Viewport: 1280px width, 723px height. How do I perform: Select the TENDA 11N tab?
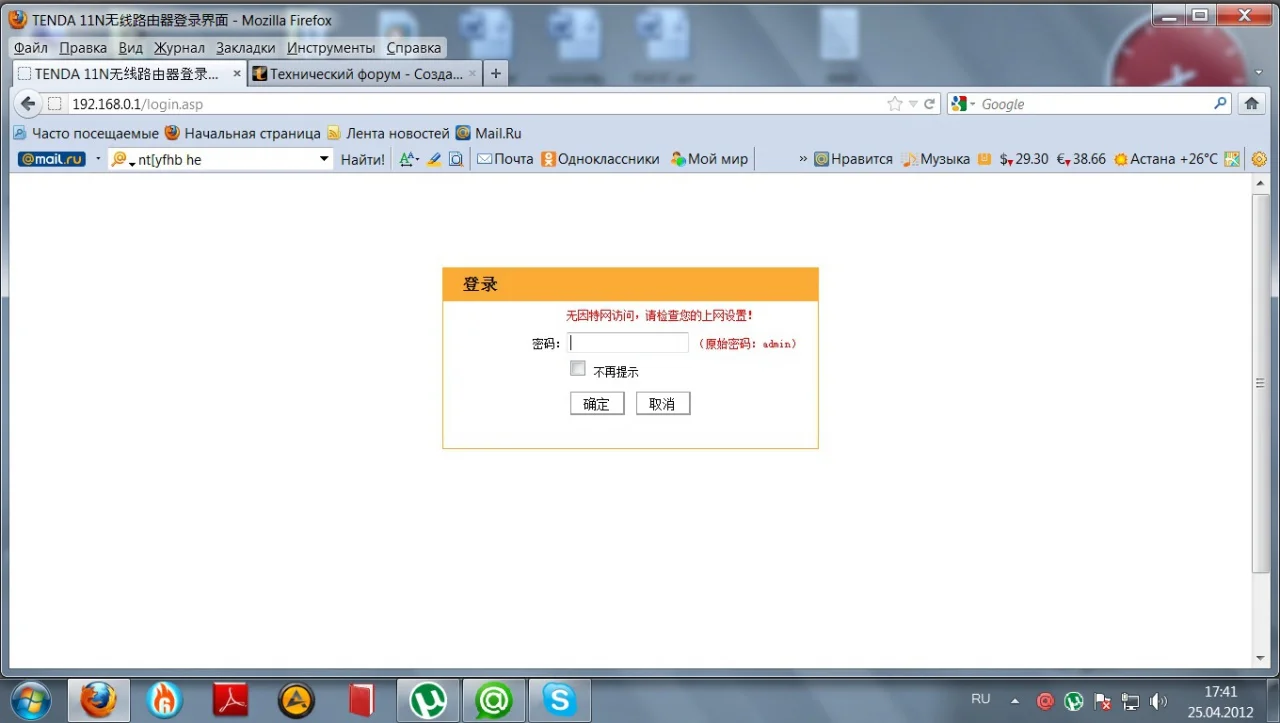click(x=130, y=74)
